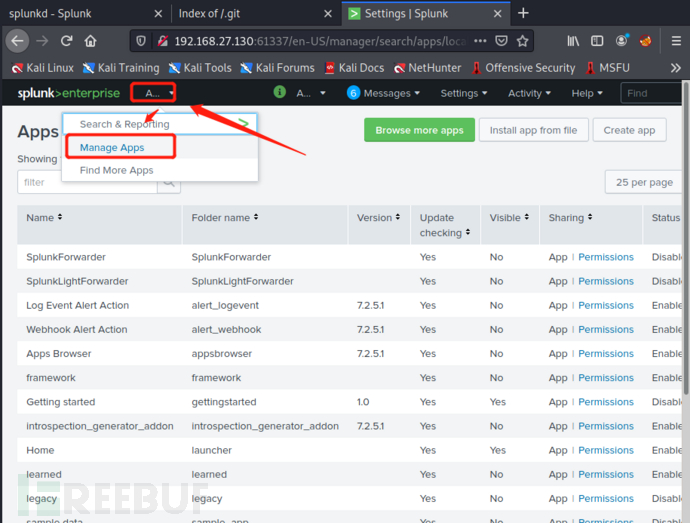Screen dimensions: 690x523
Task: Open the Kali Tools bookmark
Action: point(200,68)
